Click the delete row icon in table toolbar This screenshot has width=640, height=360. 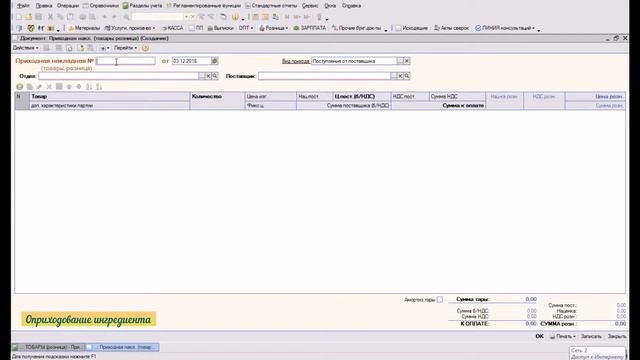49,87
